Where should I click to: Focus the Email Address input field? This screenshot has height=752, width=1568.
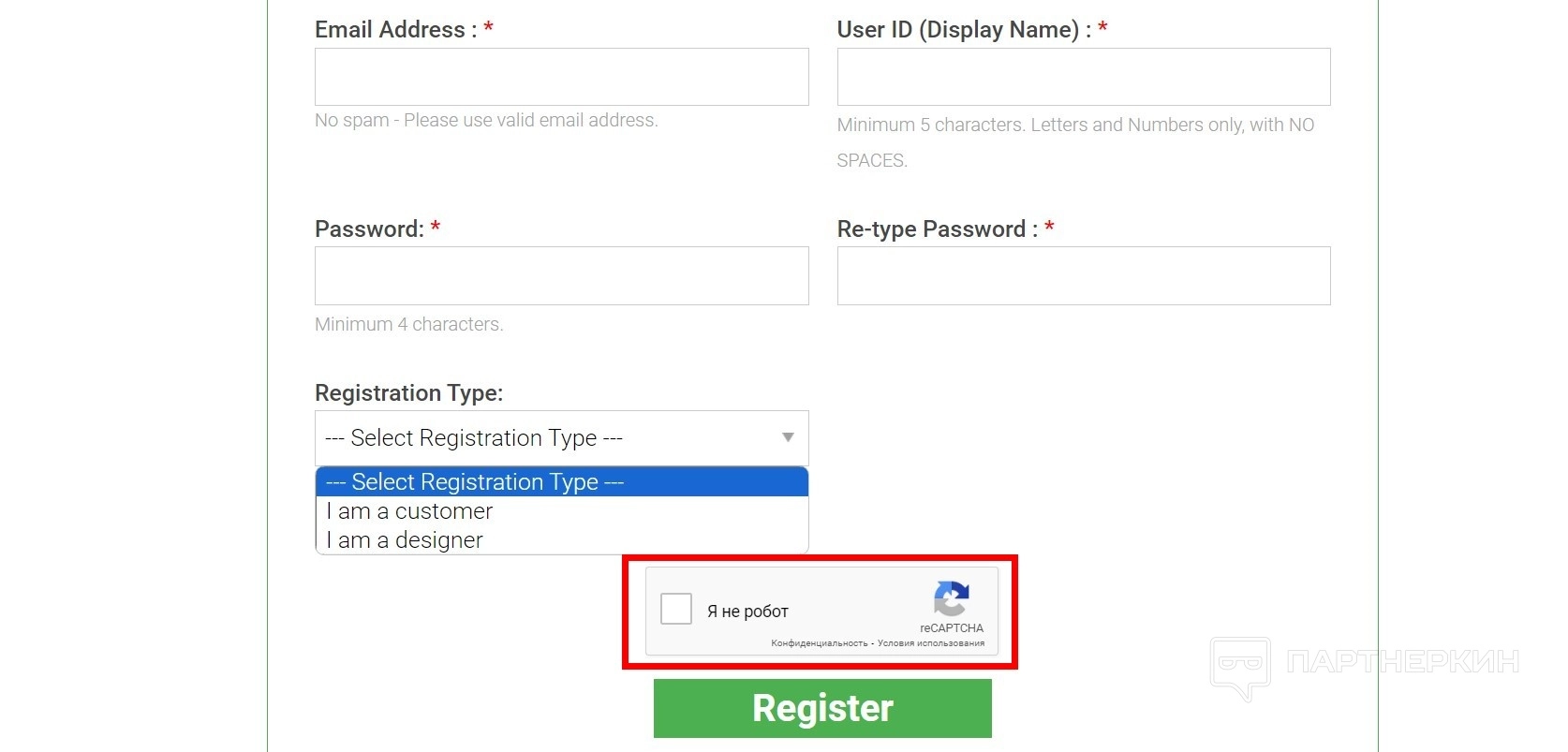[561, 77]
